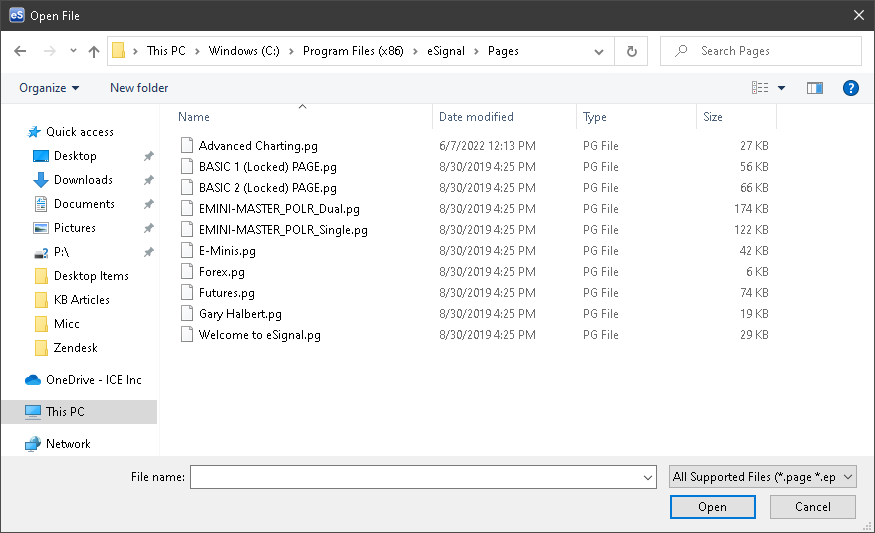Select eSignal in the breadcrumb

[446, 51]
